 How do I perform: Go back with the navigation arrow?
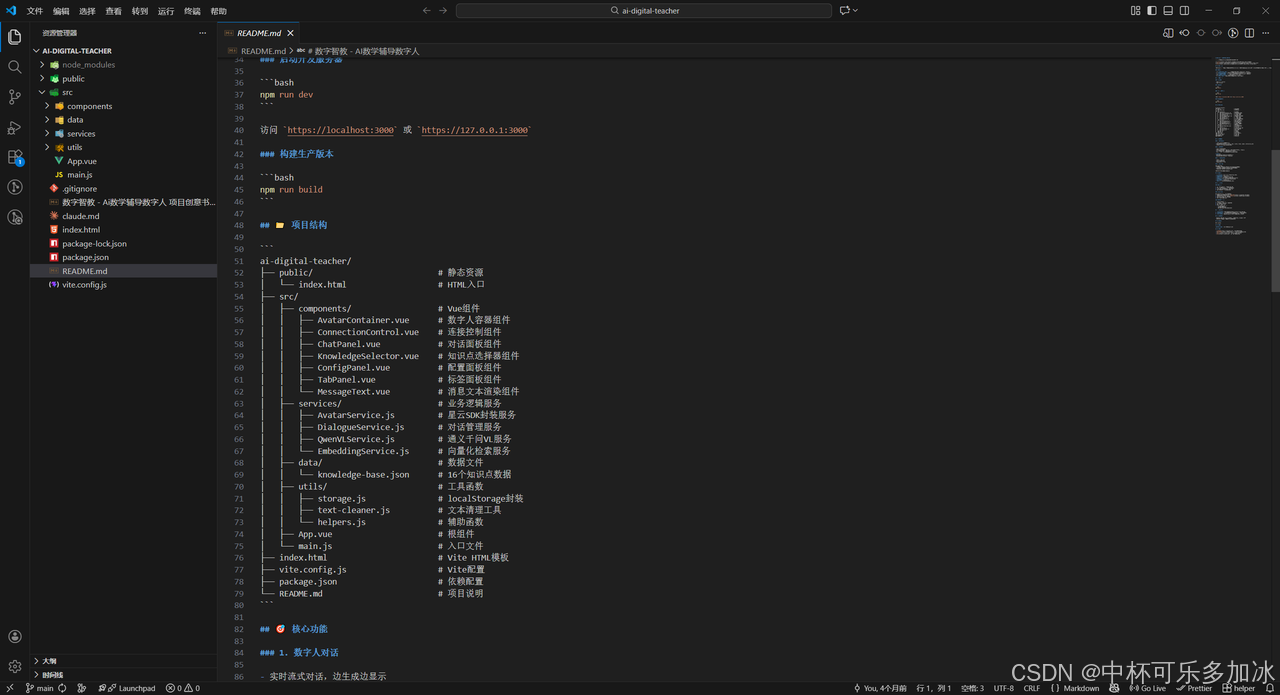[x=427, y=11]
